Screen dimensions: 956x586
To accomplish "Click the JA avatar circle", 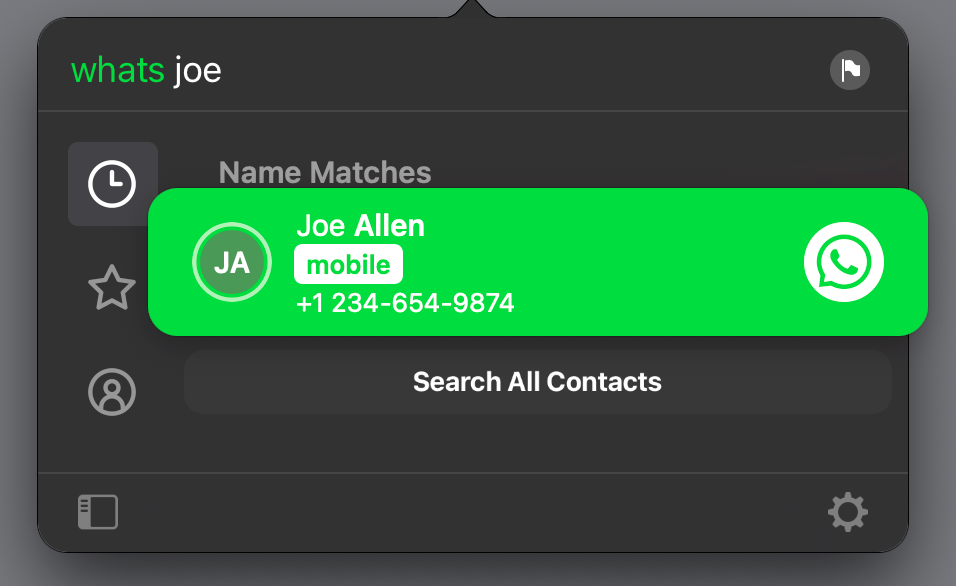I will [x=232, y=262].
